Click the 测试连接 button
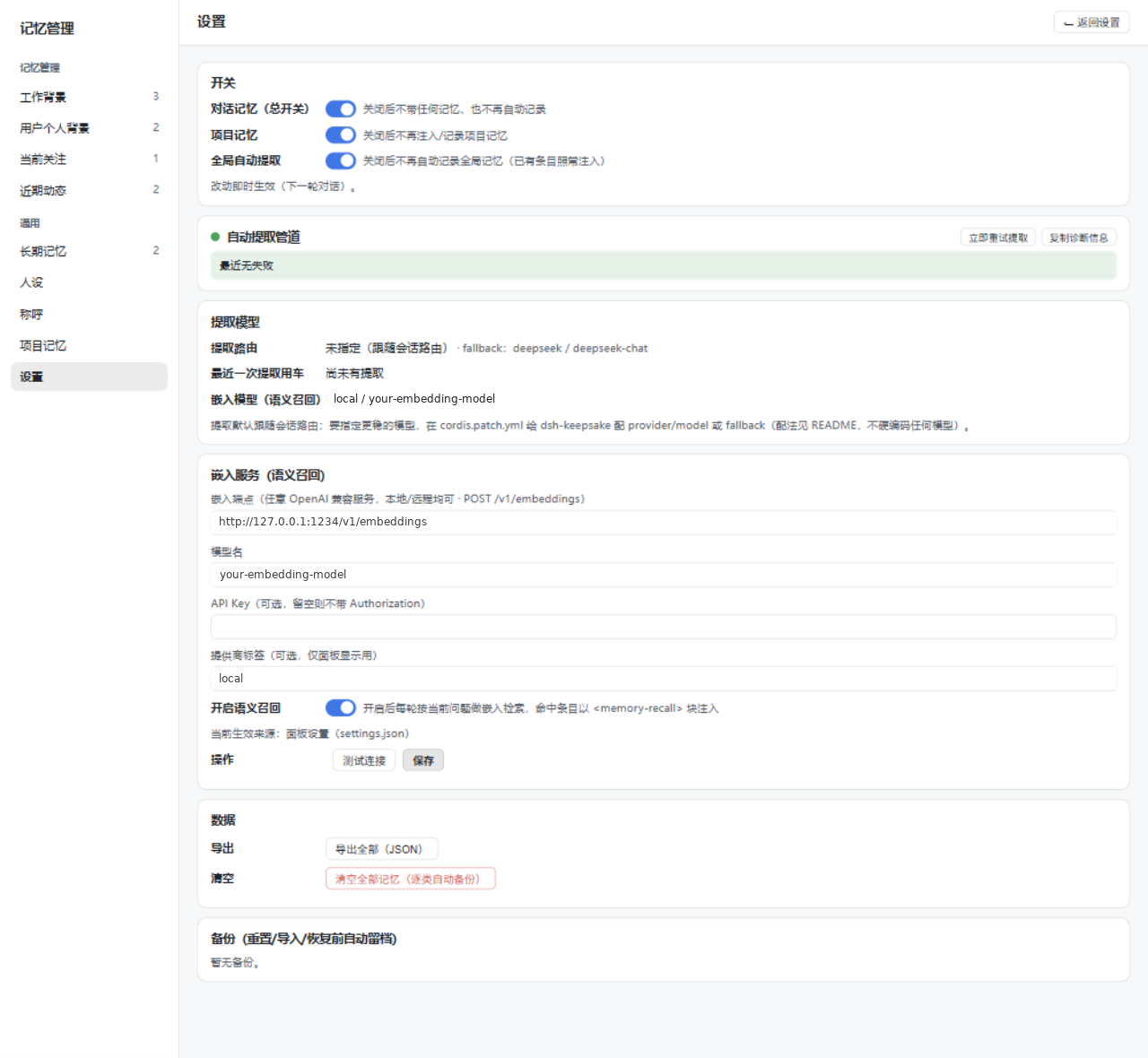Viewport: 1148px width, 1058px height. click(364, 760)
